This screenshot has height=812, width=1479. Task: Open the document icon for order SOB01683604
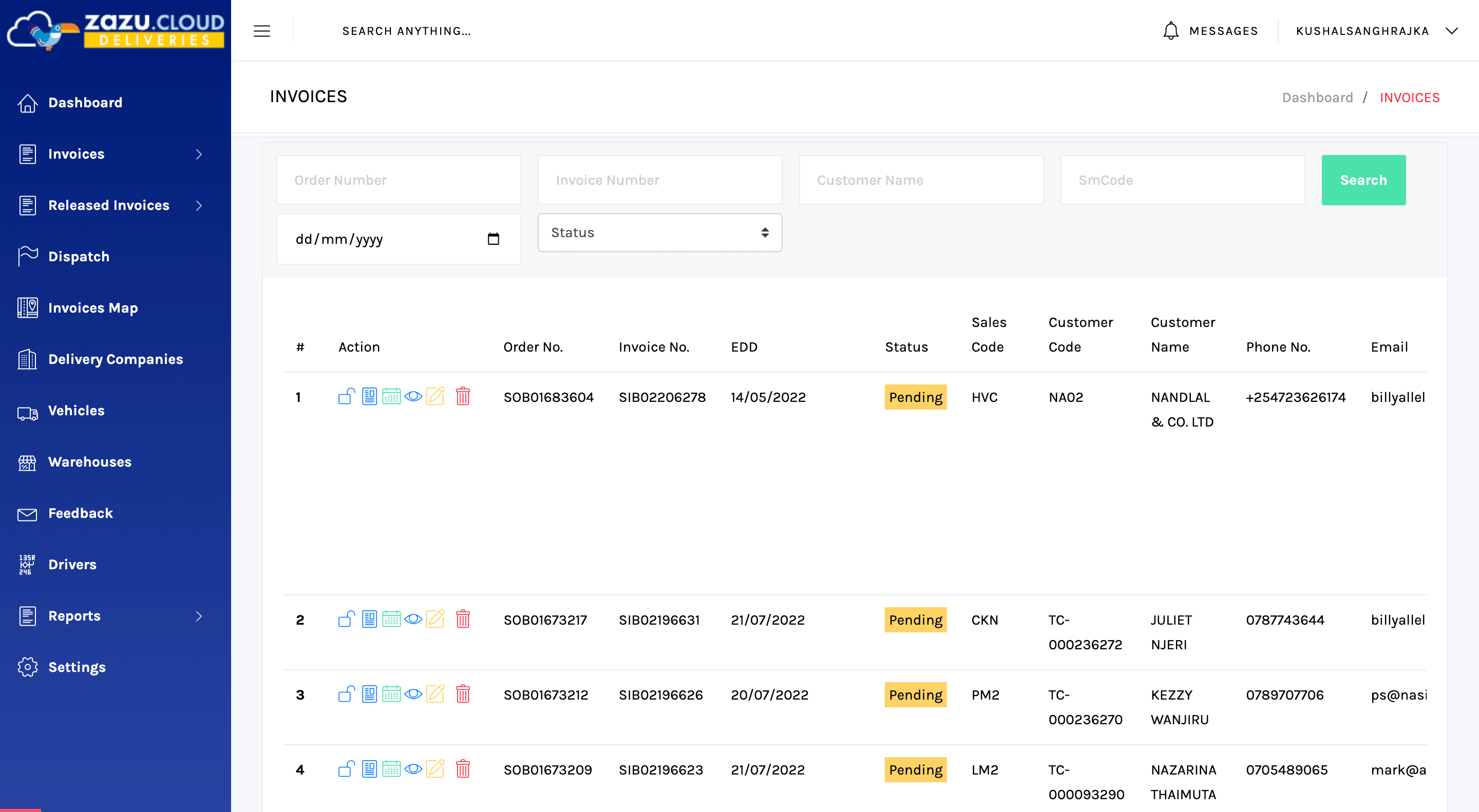pyautogui.click(x=369, y=397)
